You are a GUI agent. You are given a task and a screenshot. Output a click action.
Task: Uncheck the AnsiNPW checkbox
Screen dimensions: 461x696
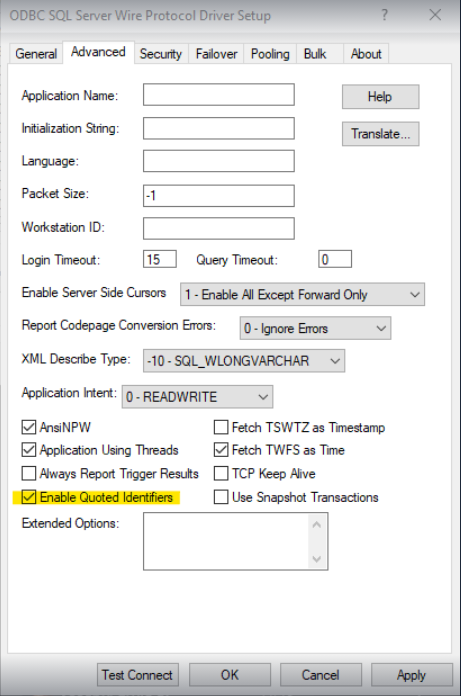point(29,427)
